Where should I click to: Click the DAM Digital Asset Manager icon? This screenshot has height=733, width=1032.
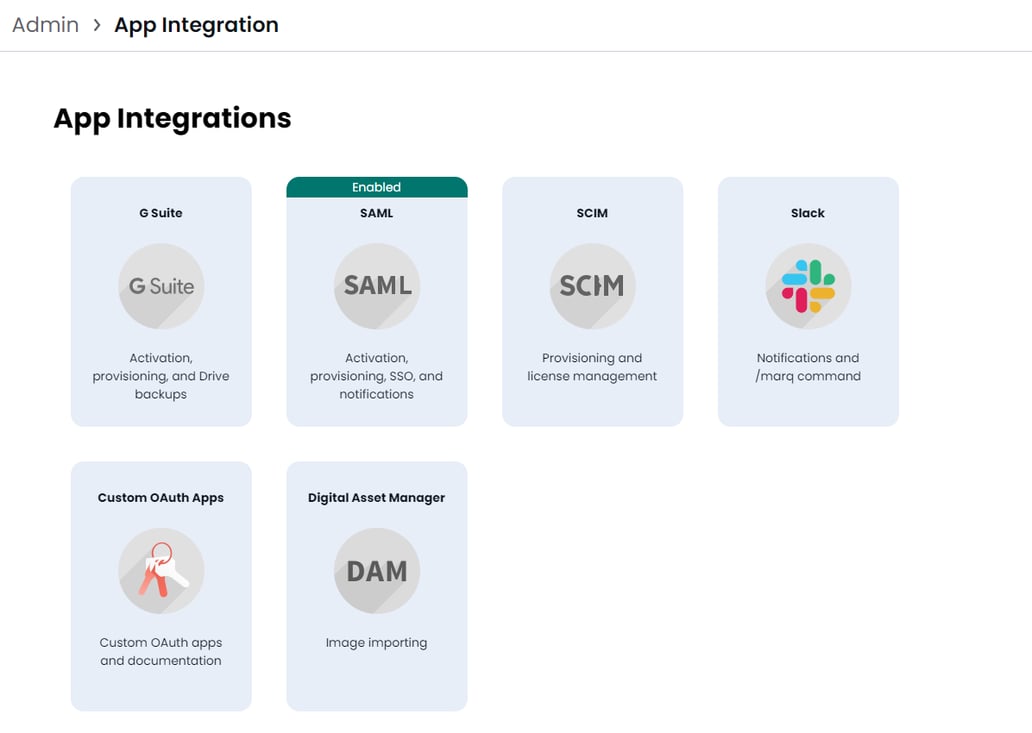pos(377,571)
